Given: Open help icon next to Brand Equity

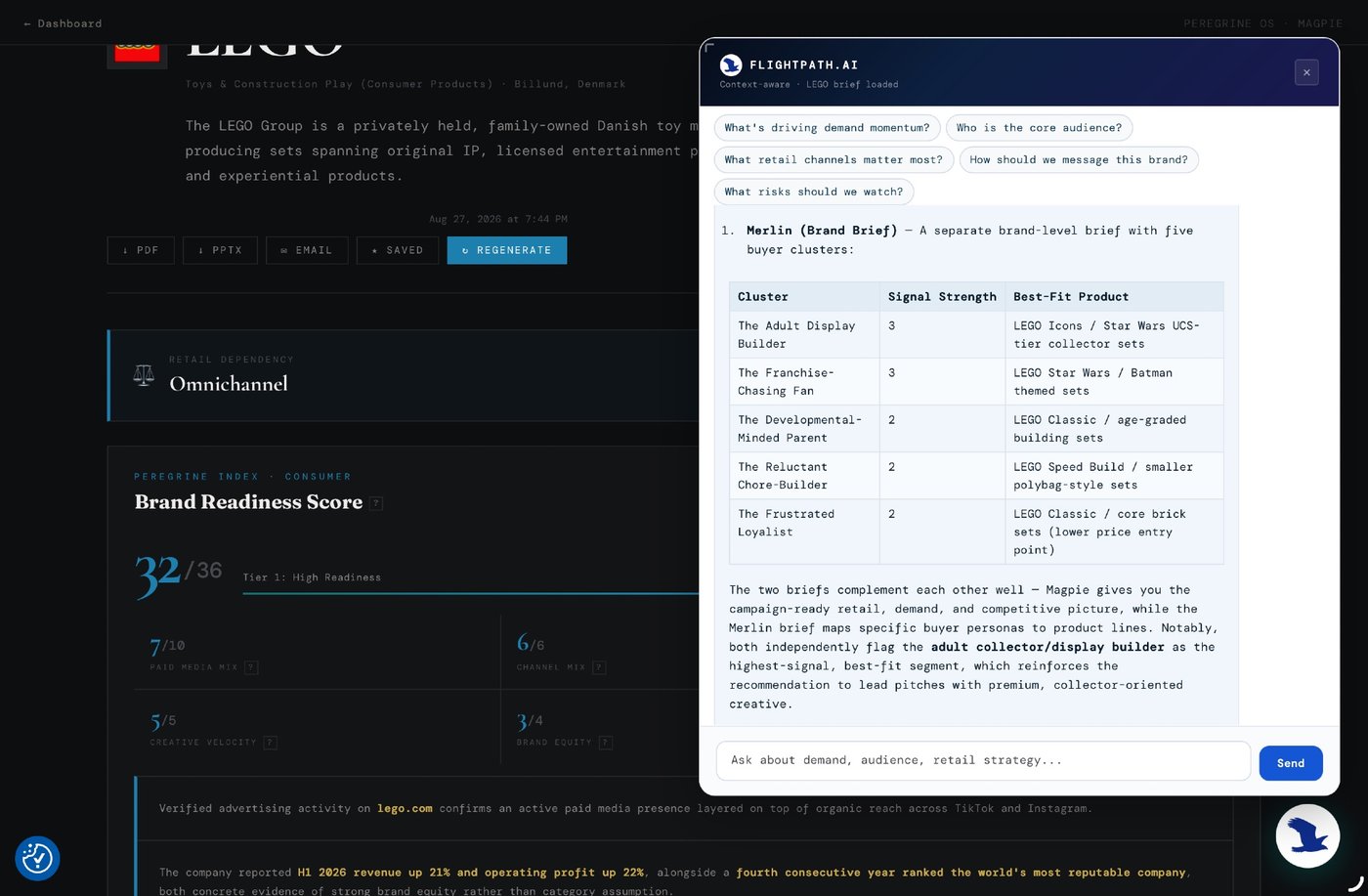Looking at the screenshot, I should point(606,743).
